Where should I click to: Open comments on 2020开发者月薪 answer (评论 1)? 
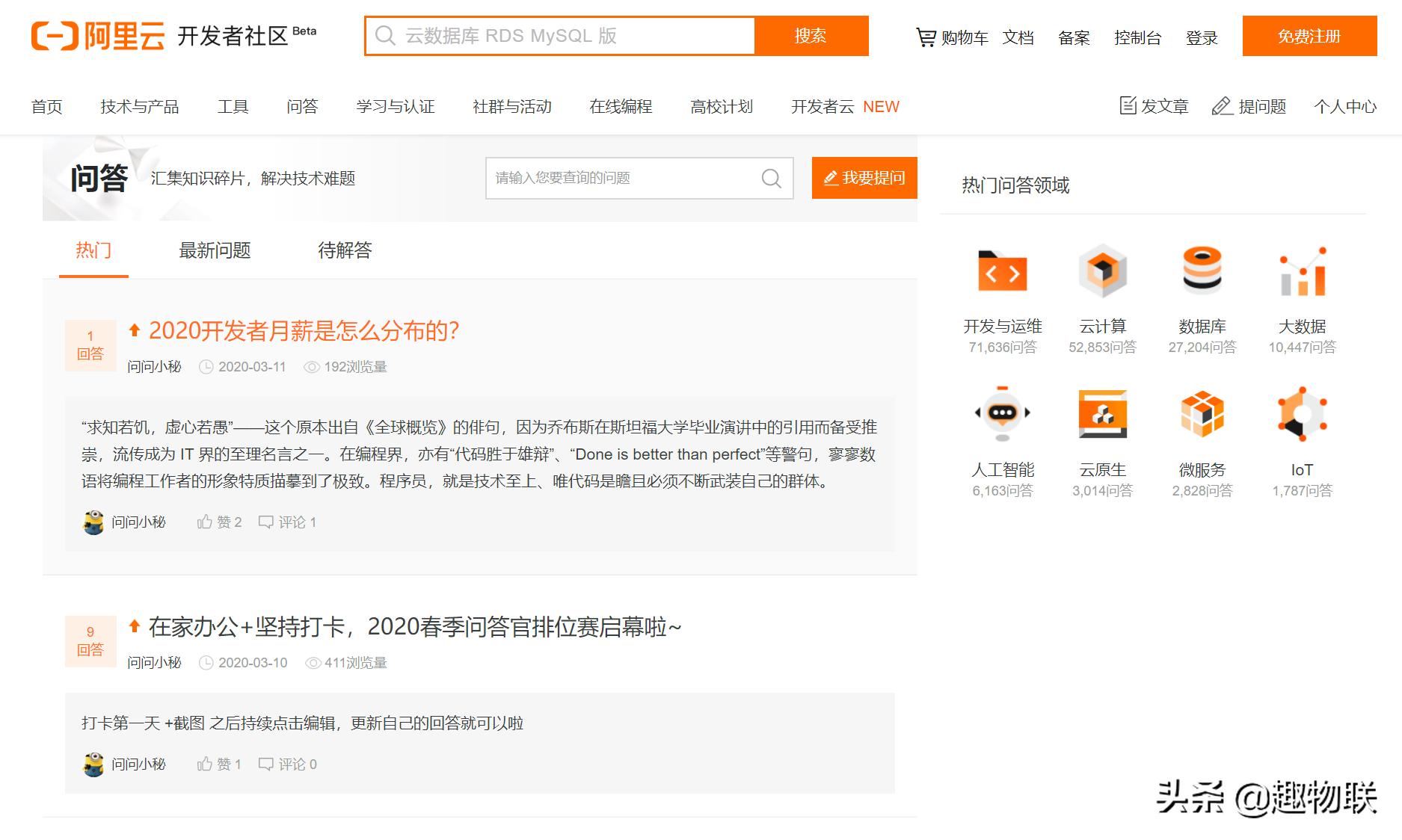pos(287,522)
